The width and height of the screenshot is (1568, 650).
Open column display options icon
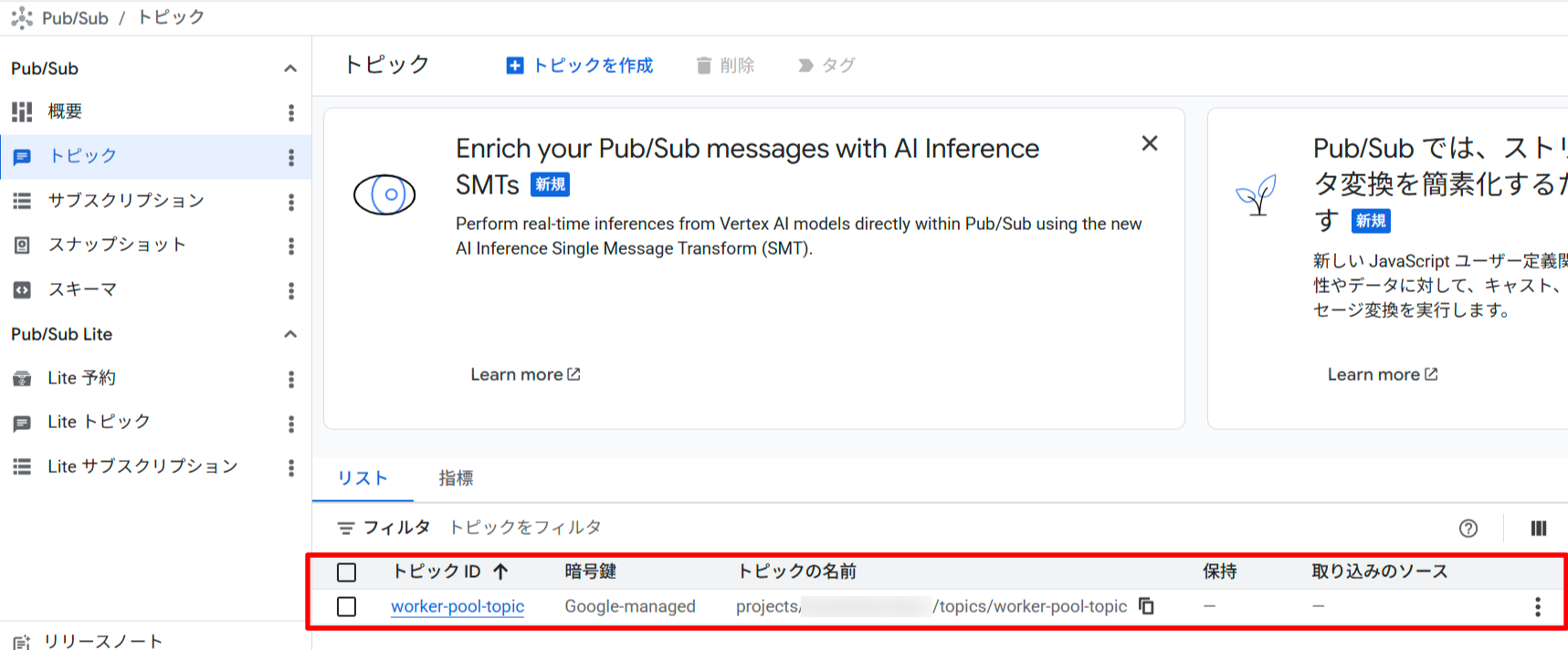click(x=1538, y=528)
